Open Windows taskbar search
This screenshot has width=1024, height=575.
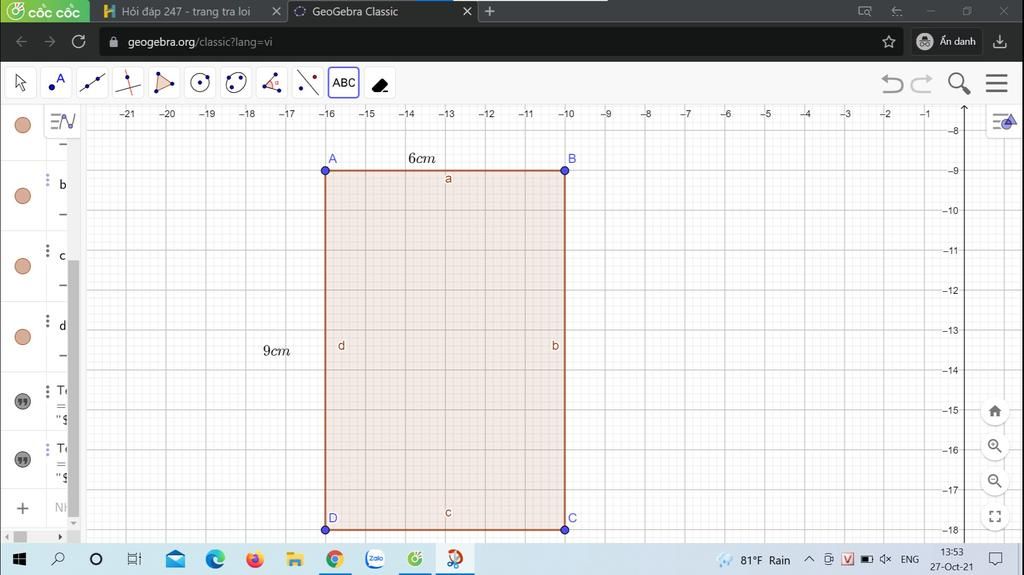(57, 559)
